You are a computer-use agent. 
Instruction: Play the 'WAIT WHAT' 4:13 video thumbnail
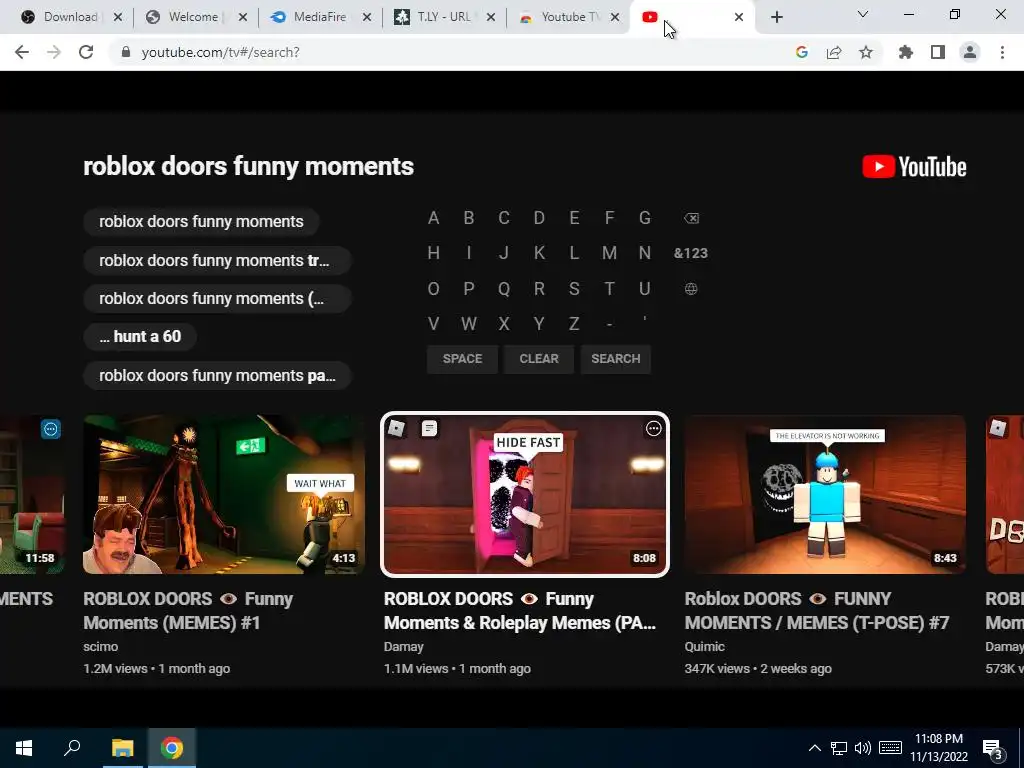(x=224, y=494)
